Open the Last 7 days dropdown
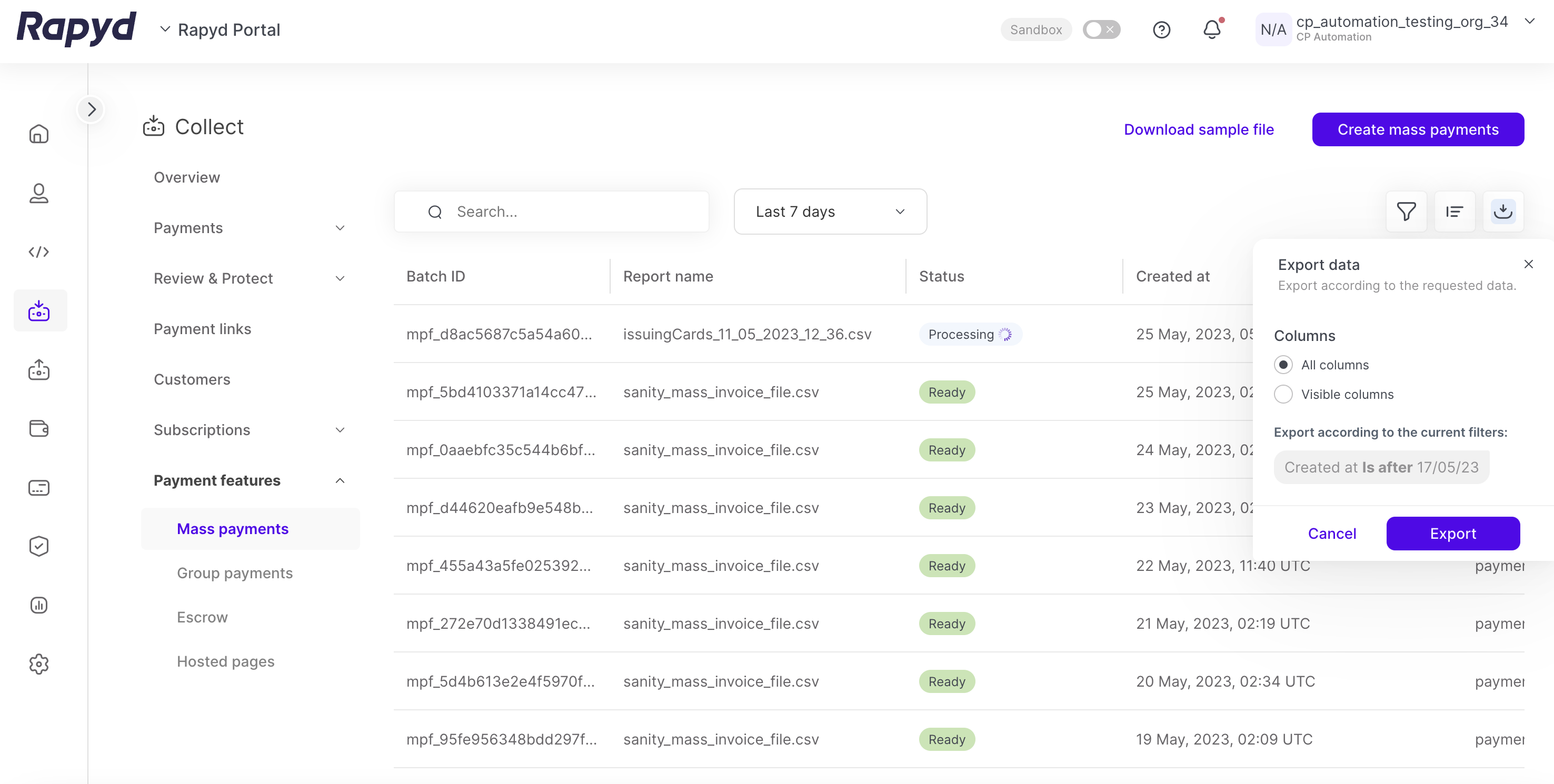Viewport: 1554px width, 784px height. click(x=830, y=212)
